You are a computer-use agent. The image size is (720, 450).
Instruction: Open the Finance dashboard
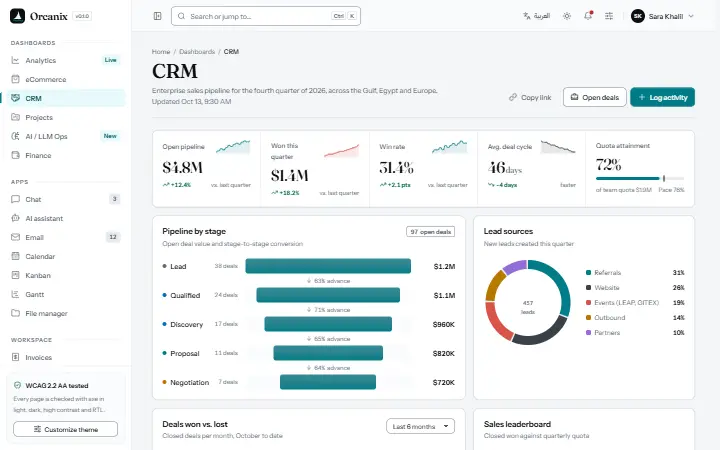[65, 156]
